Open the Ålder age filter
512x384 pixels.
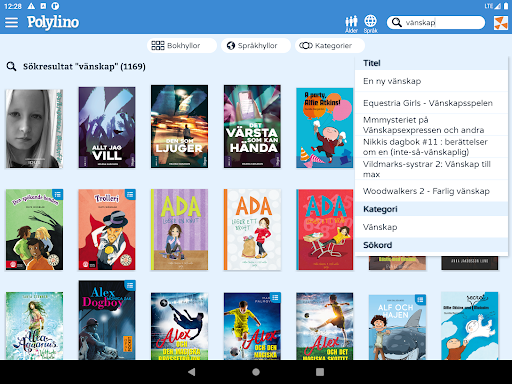click(351, 24)
